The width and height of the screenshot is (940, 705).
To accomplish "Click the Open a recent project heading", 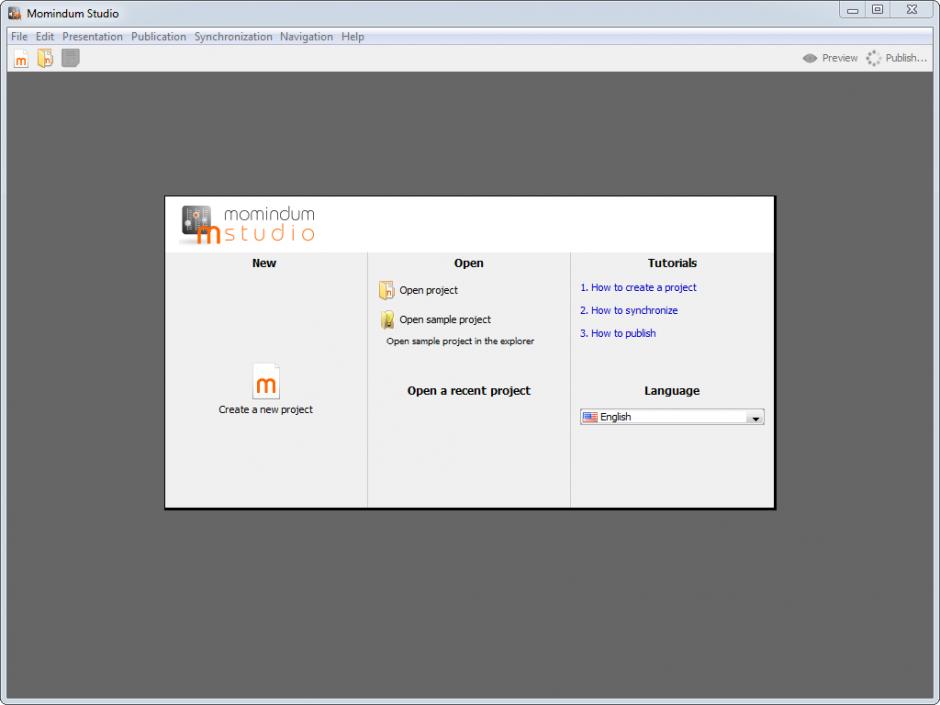I will point(469,391).
